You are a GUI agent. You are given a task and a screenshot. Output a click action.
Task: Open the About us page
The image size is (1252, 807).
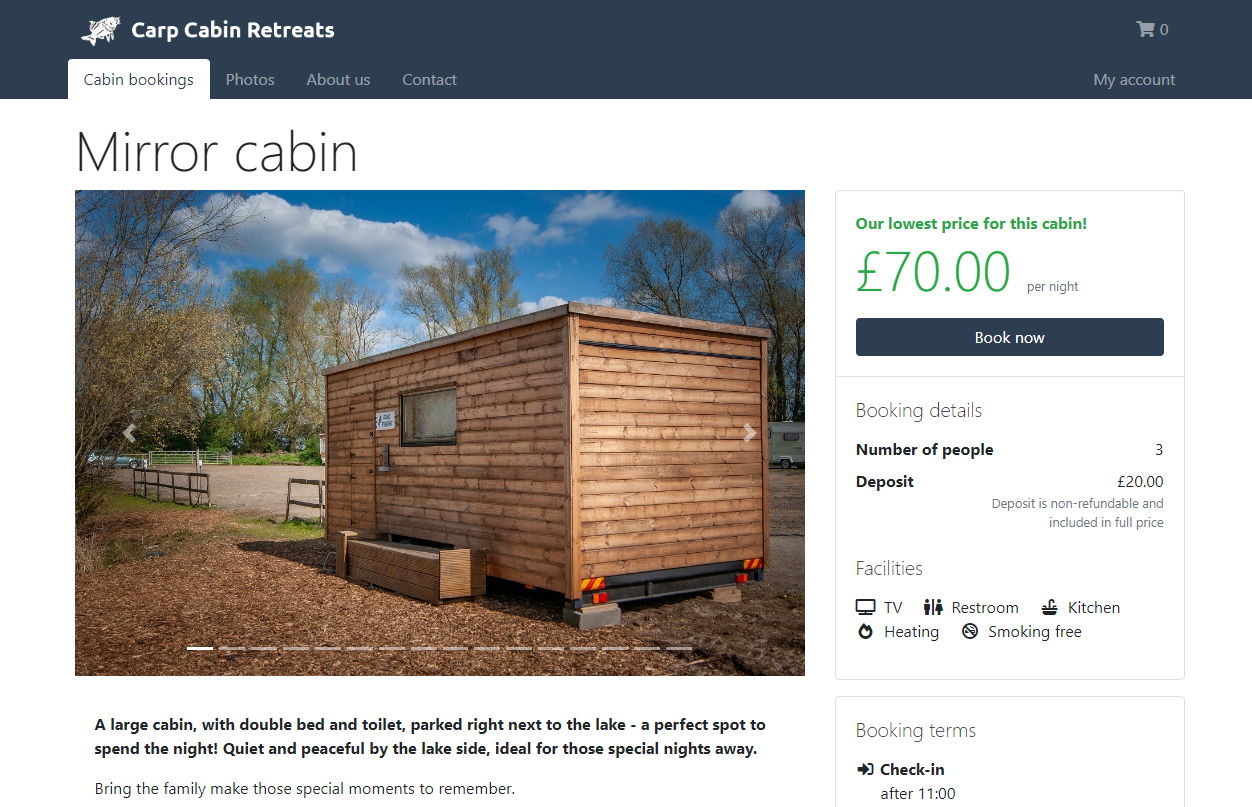pyautogui.click(x=338, y=79)
